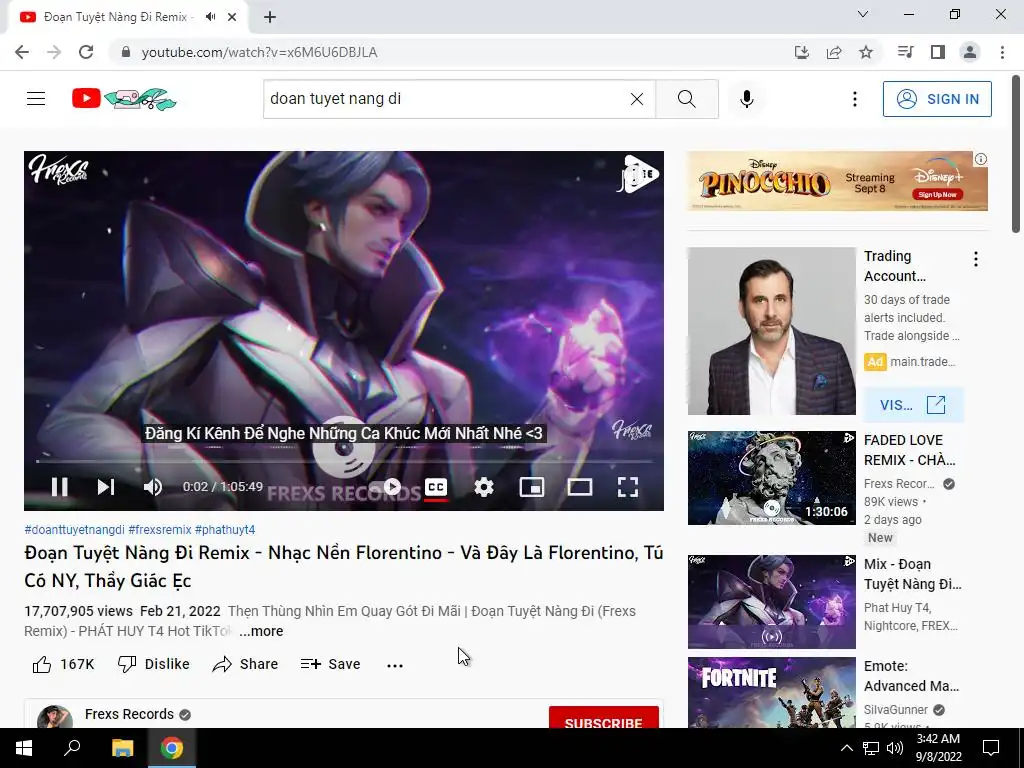The width and height of the screenshot is (1024, 768).
Task: Open media controls icon in Chrome toolbar
Action: [905, 52]
